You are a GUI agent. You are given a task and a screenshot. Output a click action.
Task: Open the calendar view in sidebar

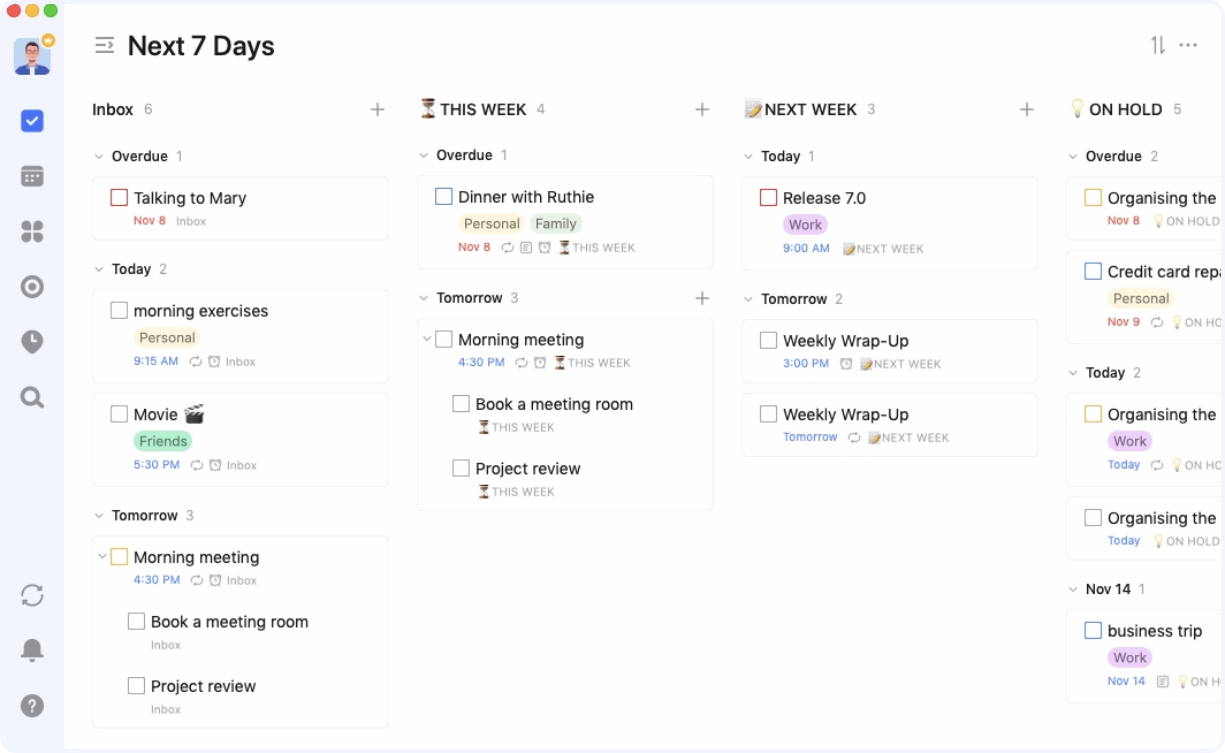point(32,176)
